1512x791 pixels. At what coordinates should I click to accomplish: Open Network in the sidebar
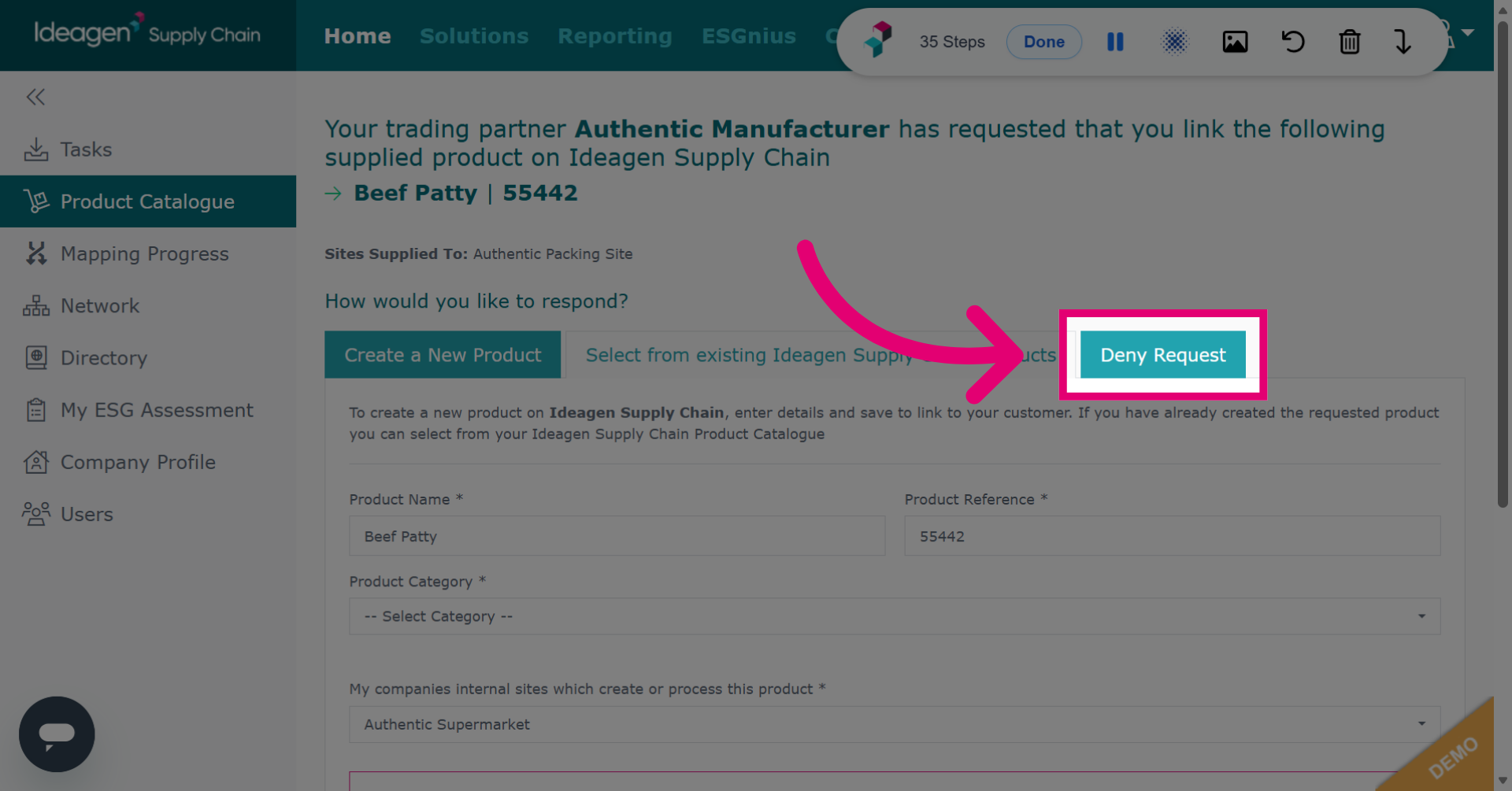pyautogui.click(x=148, y=305)
